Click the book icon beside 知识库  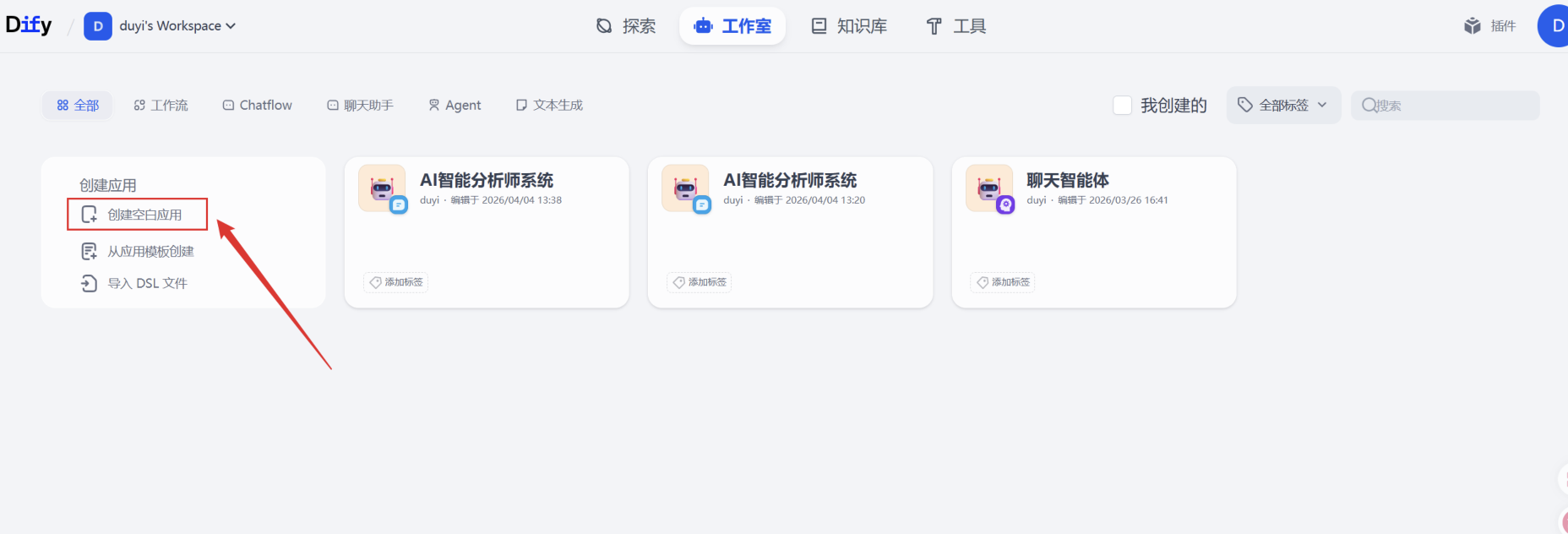[819, 26]
